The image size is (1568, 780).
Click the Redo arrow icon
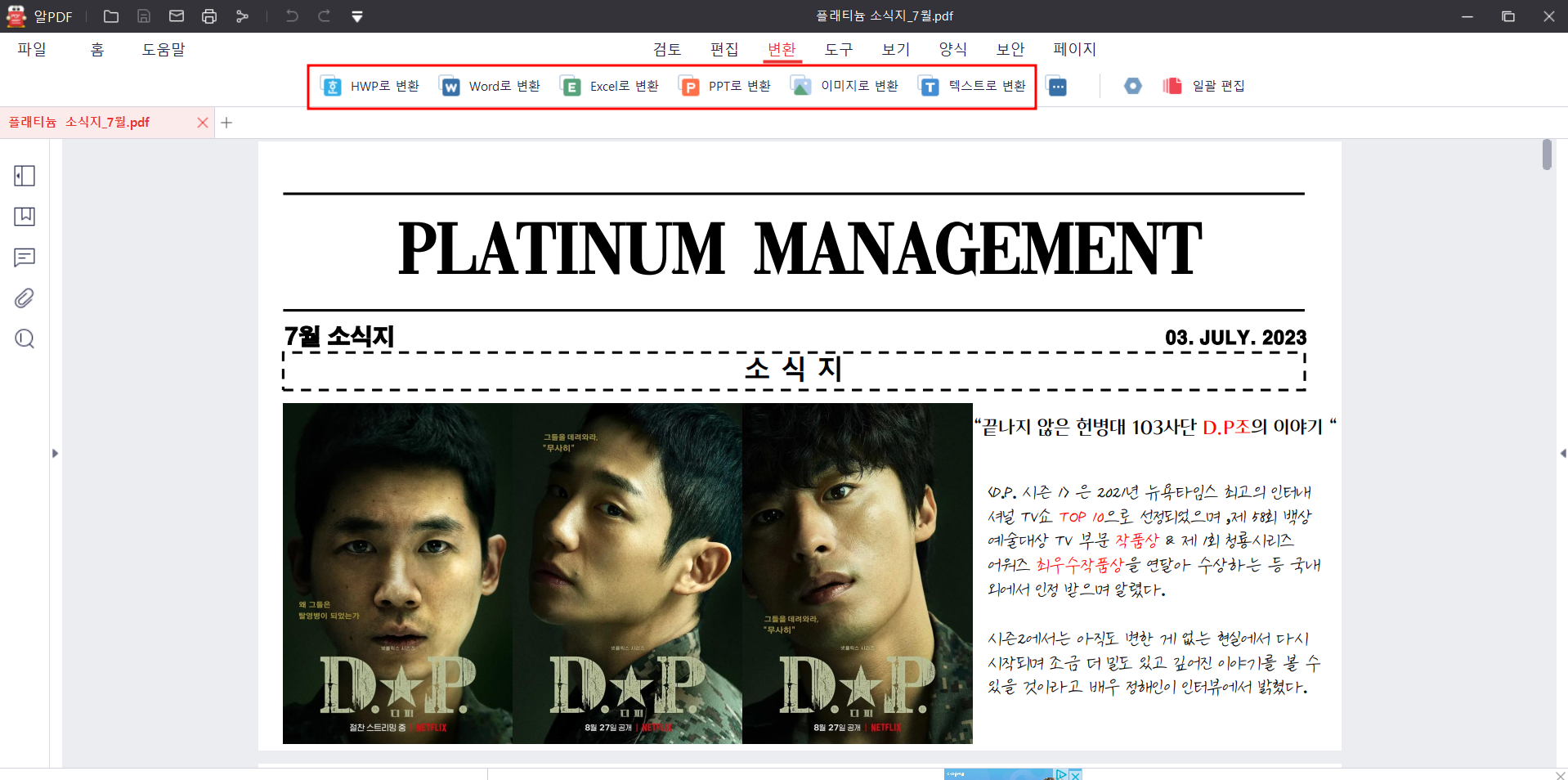click(325, 16)
